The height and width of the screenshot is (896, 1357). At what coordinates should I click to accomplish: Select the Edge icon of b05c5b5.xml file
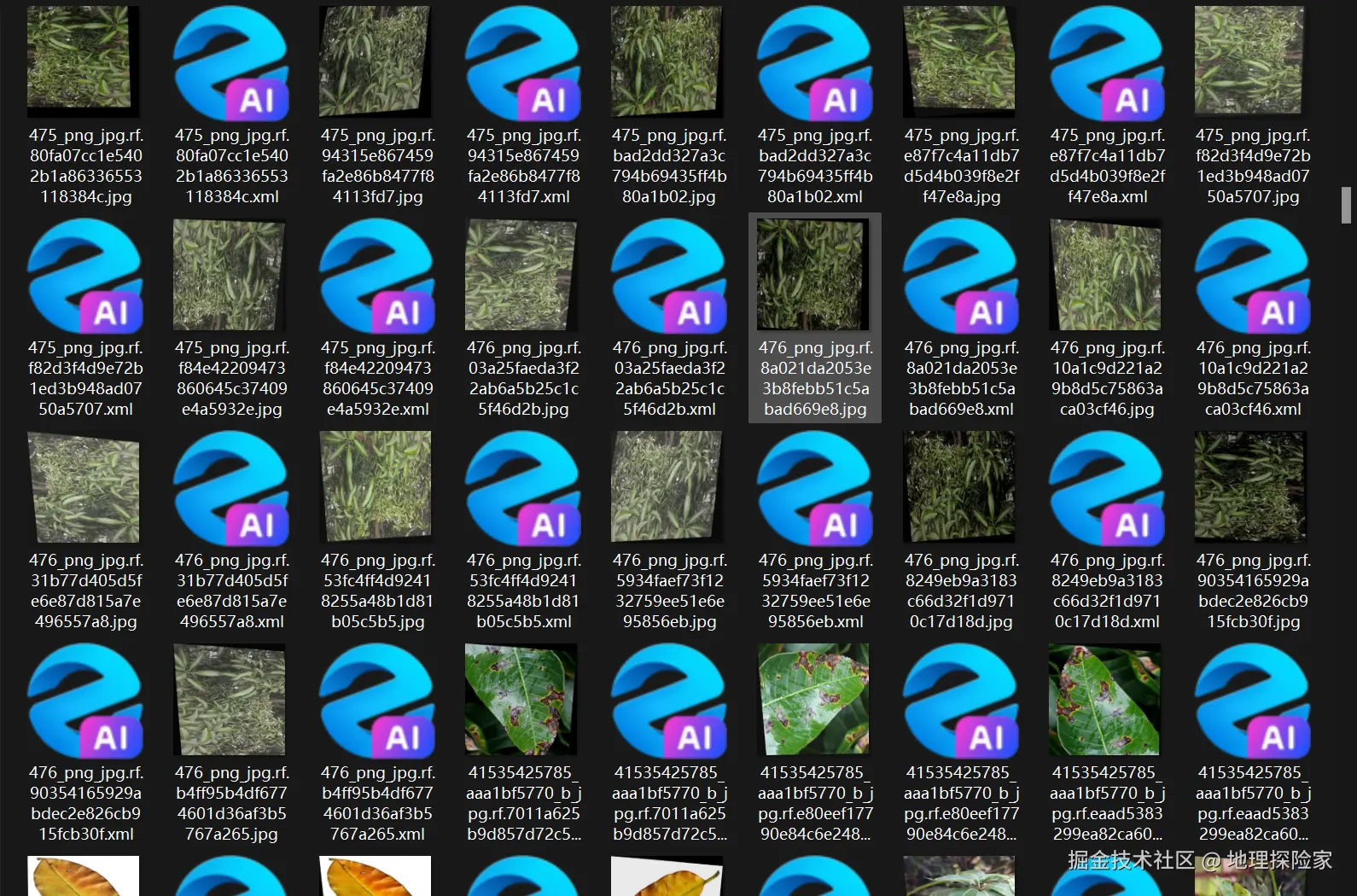pyautogui.click(x=523, y=487)
